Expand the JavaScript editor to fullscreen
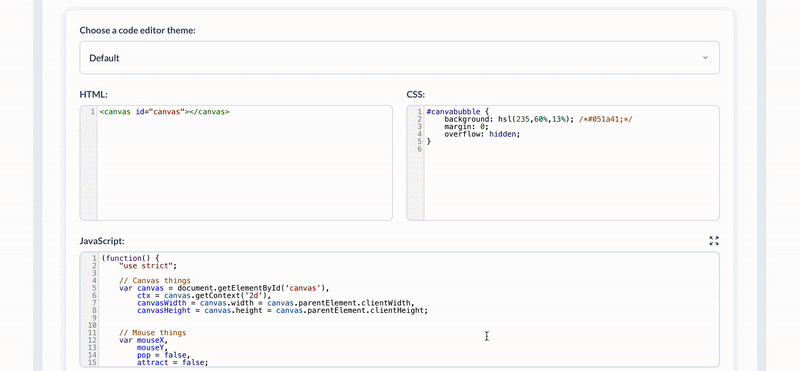The image size is (800, 371). [x=714, y=241]
